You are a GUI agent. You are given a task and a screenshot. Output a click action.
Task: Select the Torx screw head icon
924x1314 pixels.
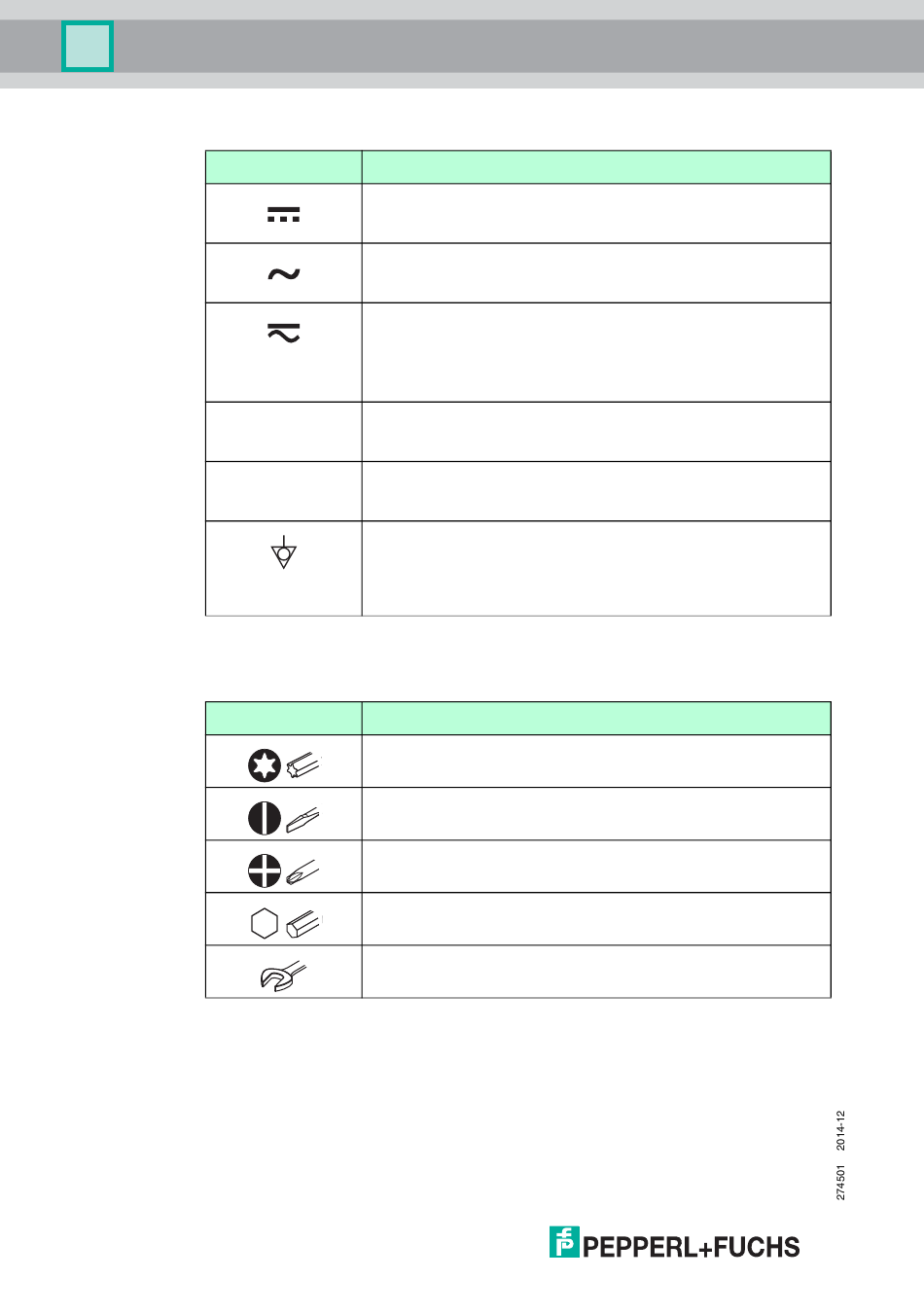(x=264, y=766)
